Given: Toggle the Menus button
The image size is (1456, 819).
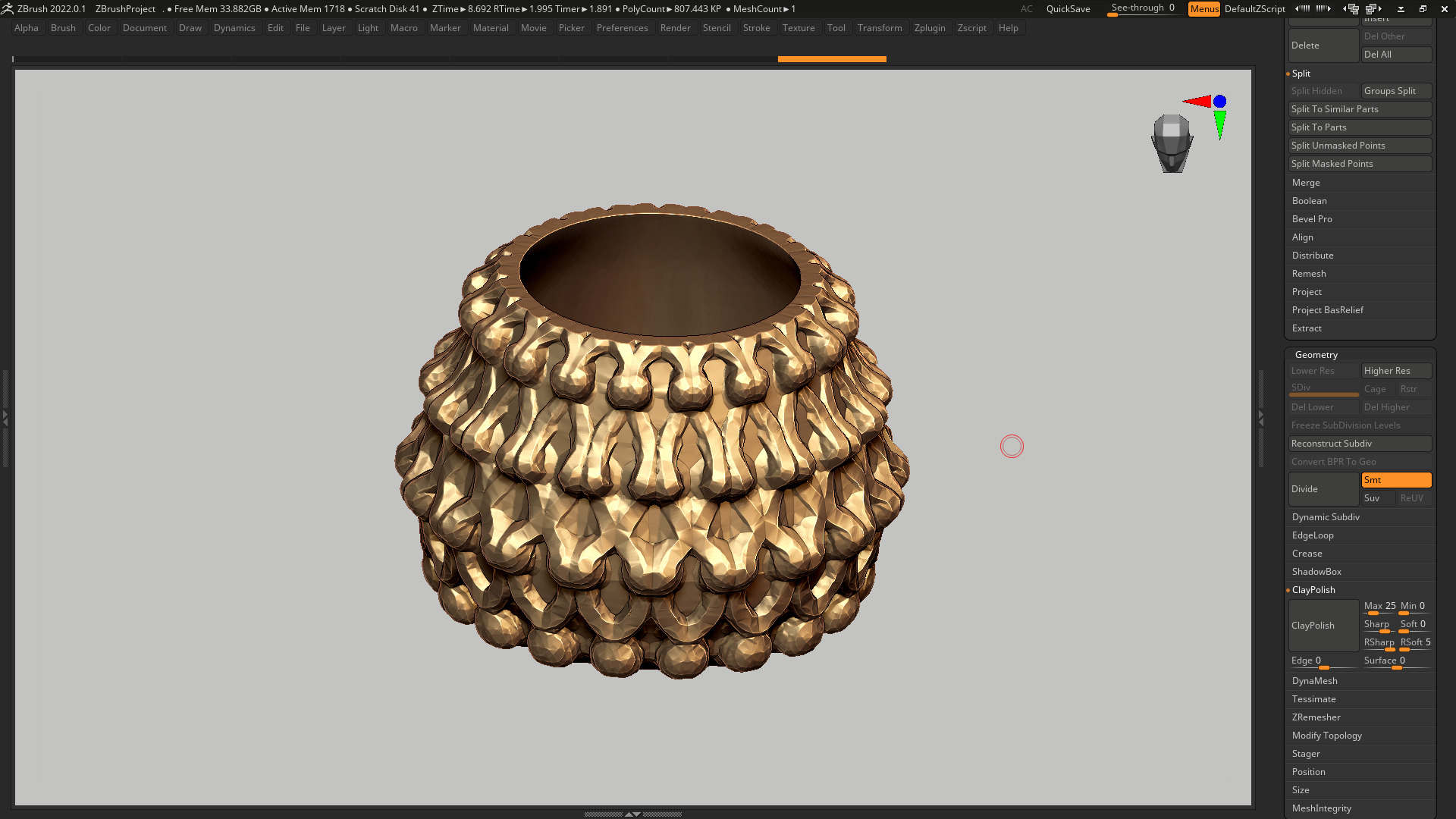Looking at the screenshot, I should [1204, 9].
